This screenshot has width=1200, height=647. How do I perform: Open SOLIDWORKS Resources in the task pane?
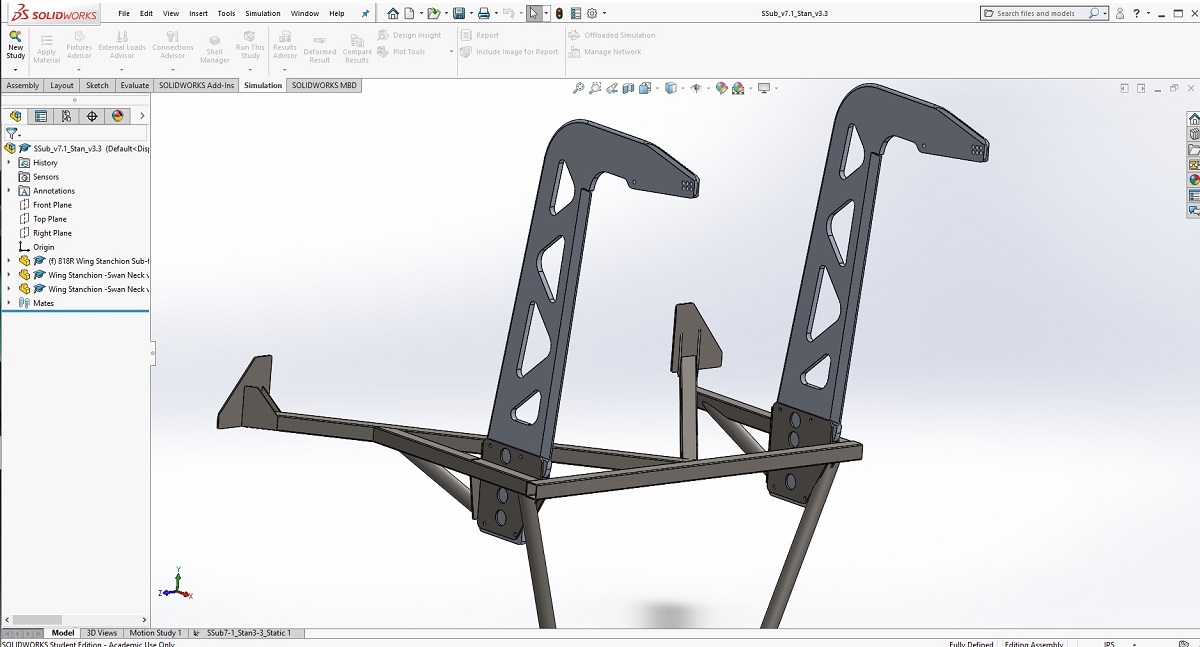click(1193, 119)
